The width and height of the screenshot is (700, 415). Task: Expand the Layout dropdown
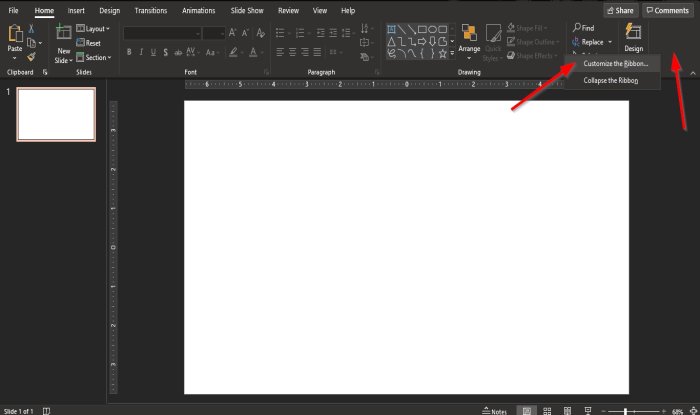(97, 29)
